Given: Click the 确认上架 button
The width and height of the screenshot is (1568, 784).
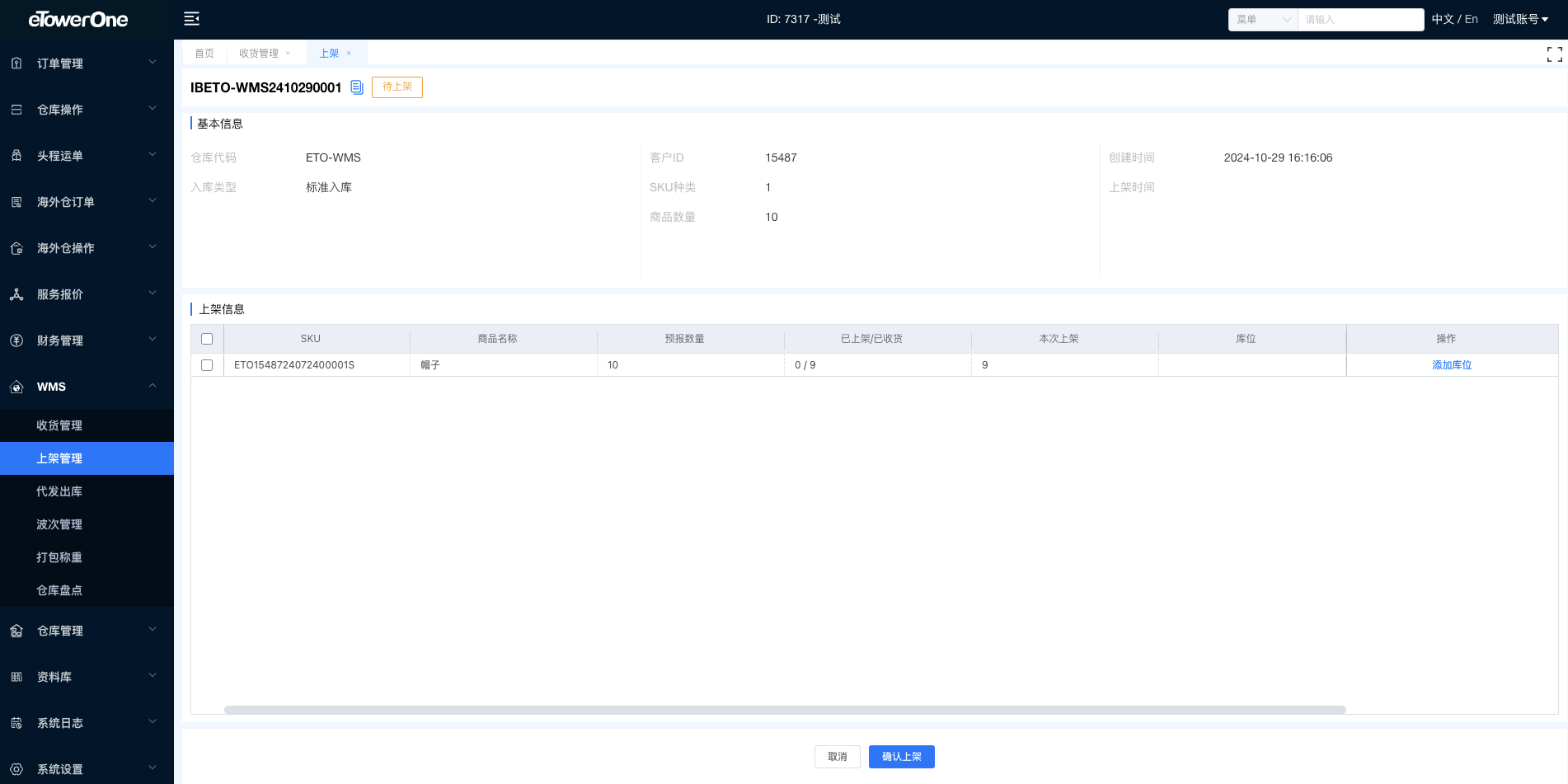Looking at the screenshot, I should click(x=901, y=757).
